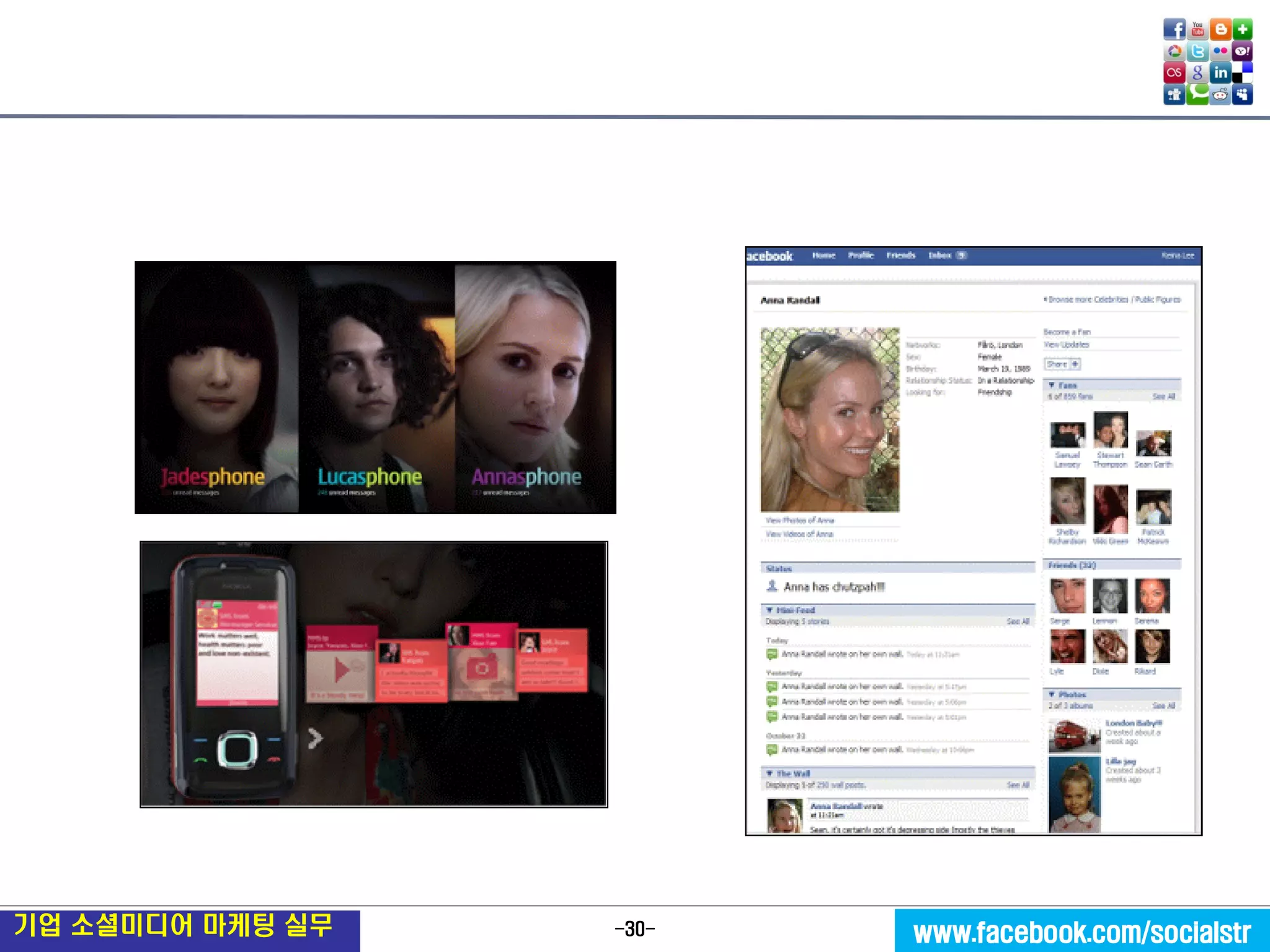Collapse the Mini-Feed section

770,610
